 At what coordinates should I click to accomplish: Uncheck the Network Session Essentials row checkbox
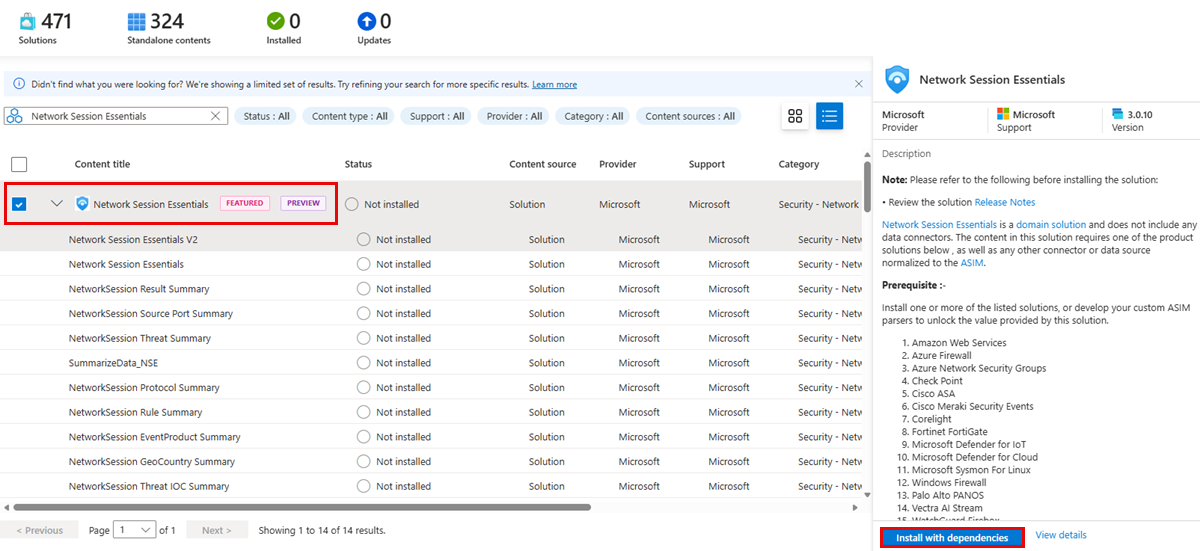[x=19, y=205]
